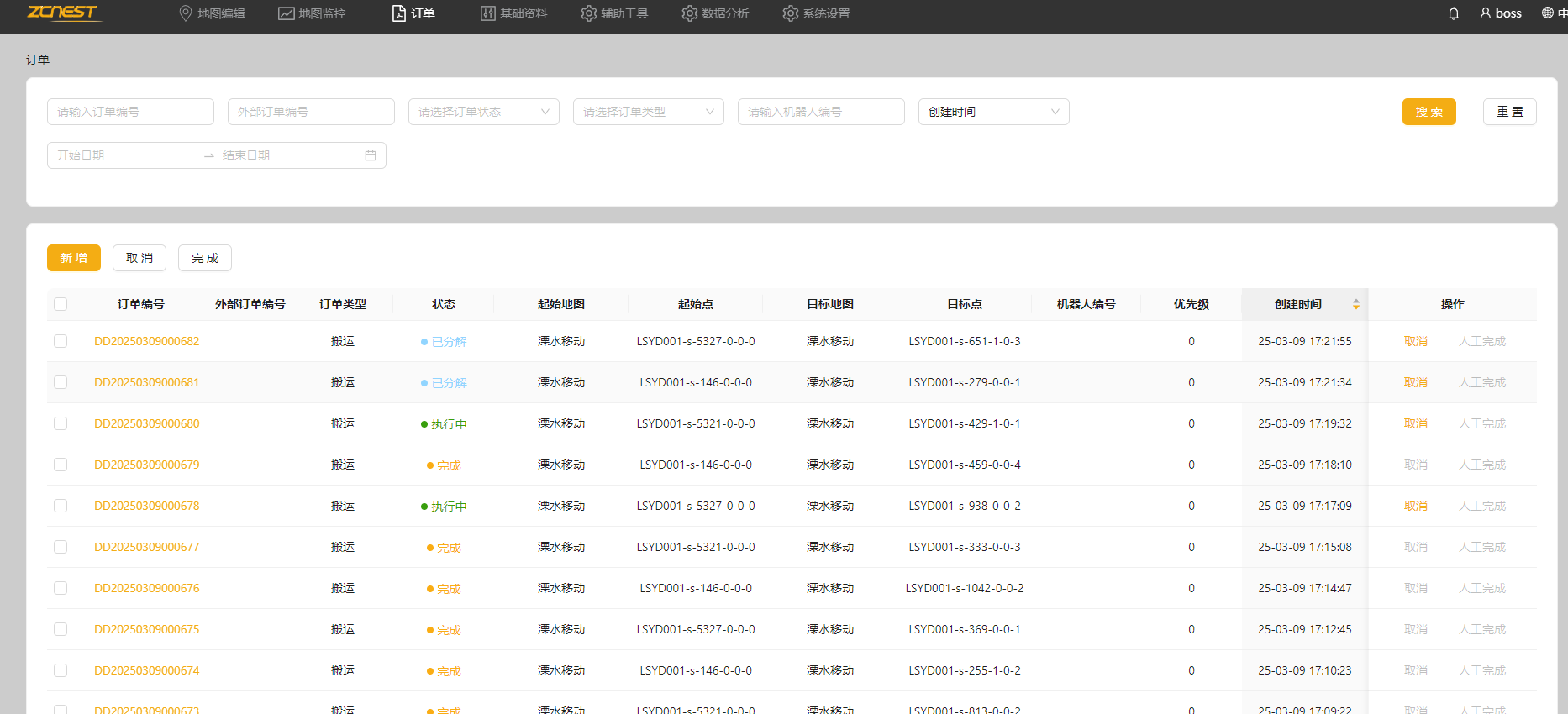Screen dimensions: 1568x714
Task: Cancel order DD20250309000678 via 取消 link
Action: tap(1416, 506)
